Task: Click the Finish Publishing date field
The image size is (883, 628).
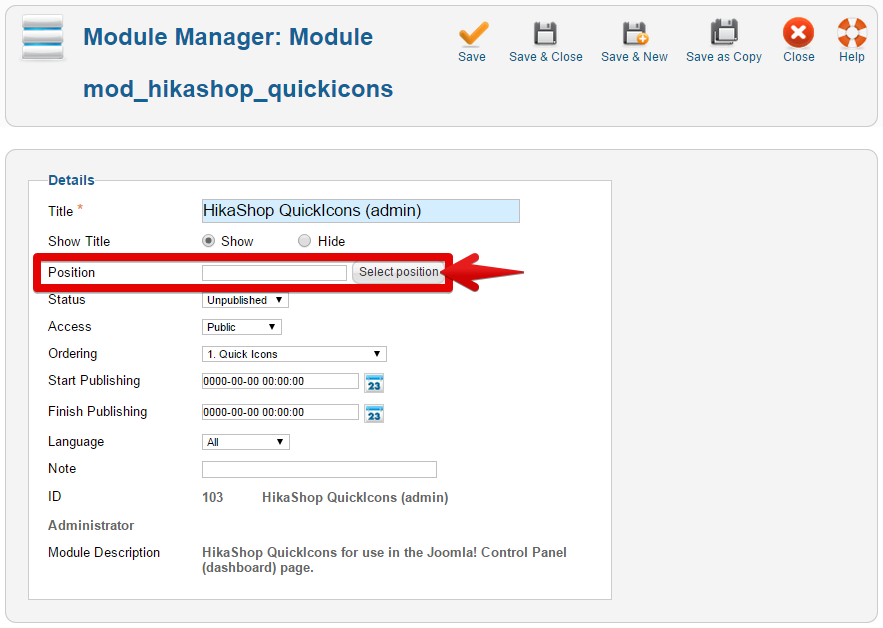Action: click(280, 412)
